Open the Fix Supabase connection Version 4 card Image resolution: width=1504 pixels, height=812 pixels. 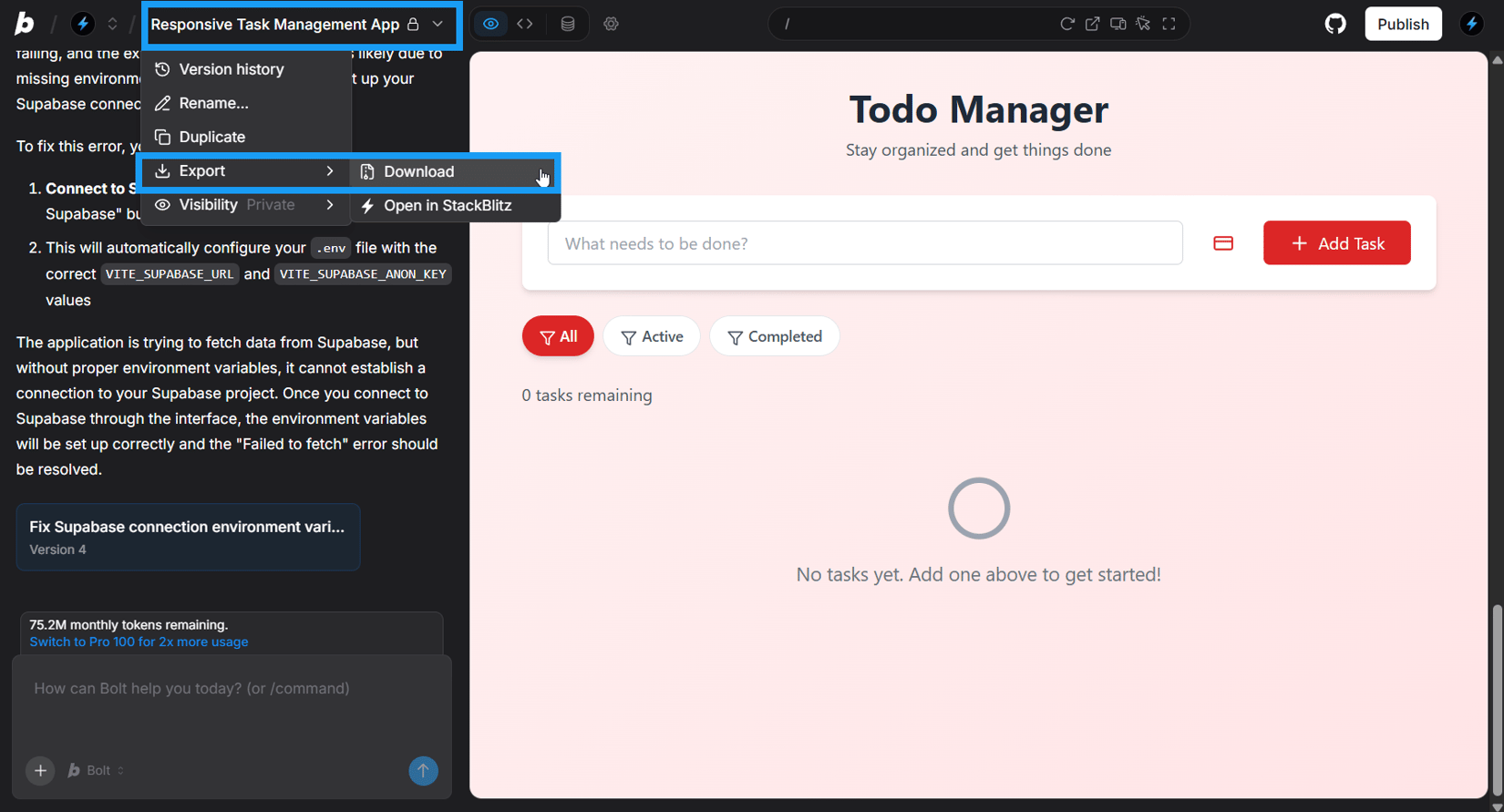(x=188, y=537)
